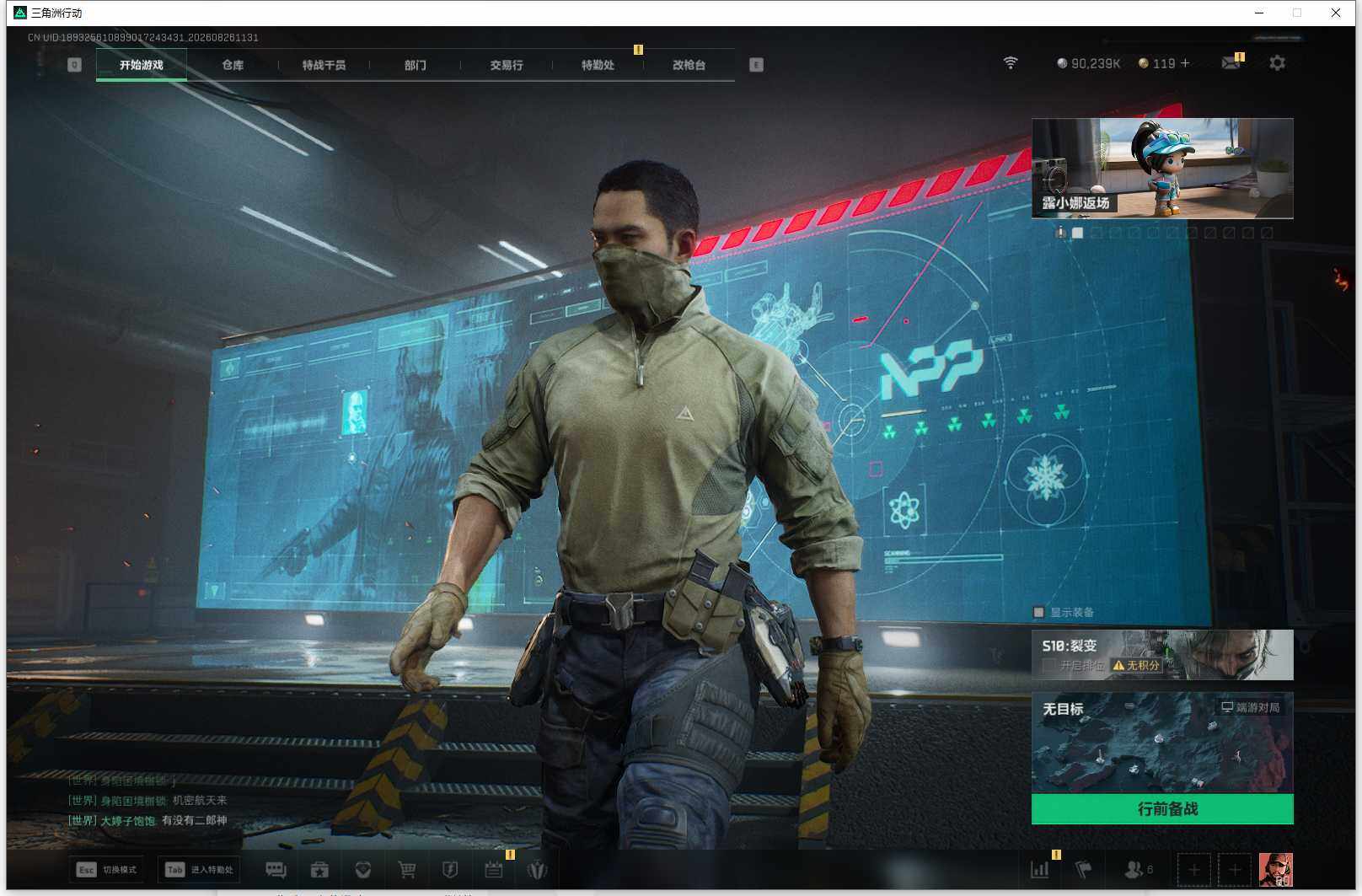Viewport: 1362px width, 896px height.
Task: Go to the 交易行 tab
Action: click(507, 65)
